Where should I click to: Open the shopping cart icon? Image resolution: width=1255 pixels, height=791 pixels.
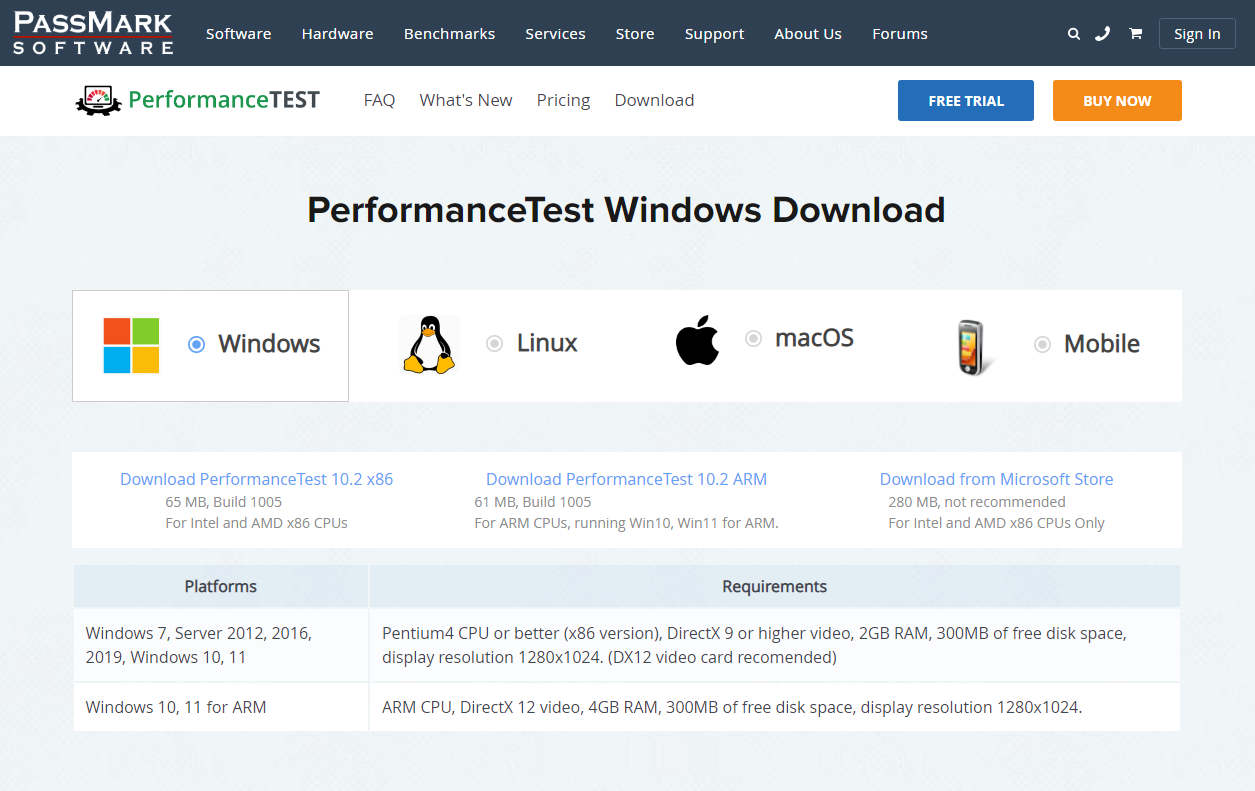point(1135,34)
